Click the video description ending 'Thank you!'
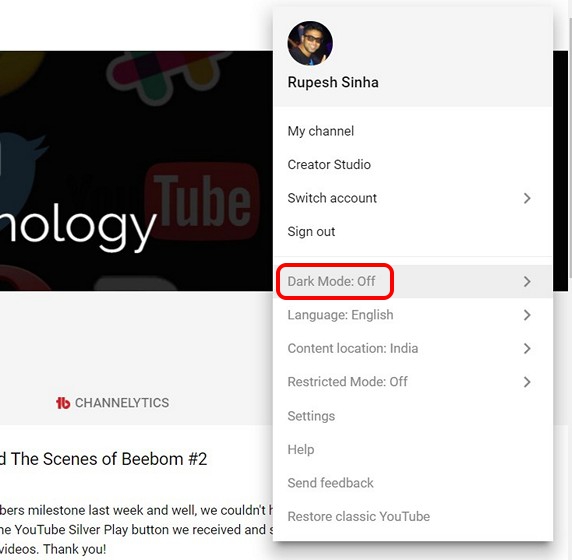Viewport: 572px width, 560px height. coord(136,529)
